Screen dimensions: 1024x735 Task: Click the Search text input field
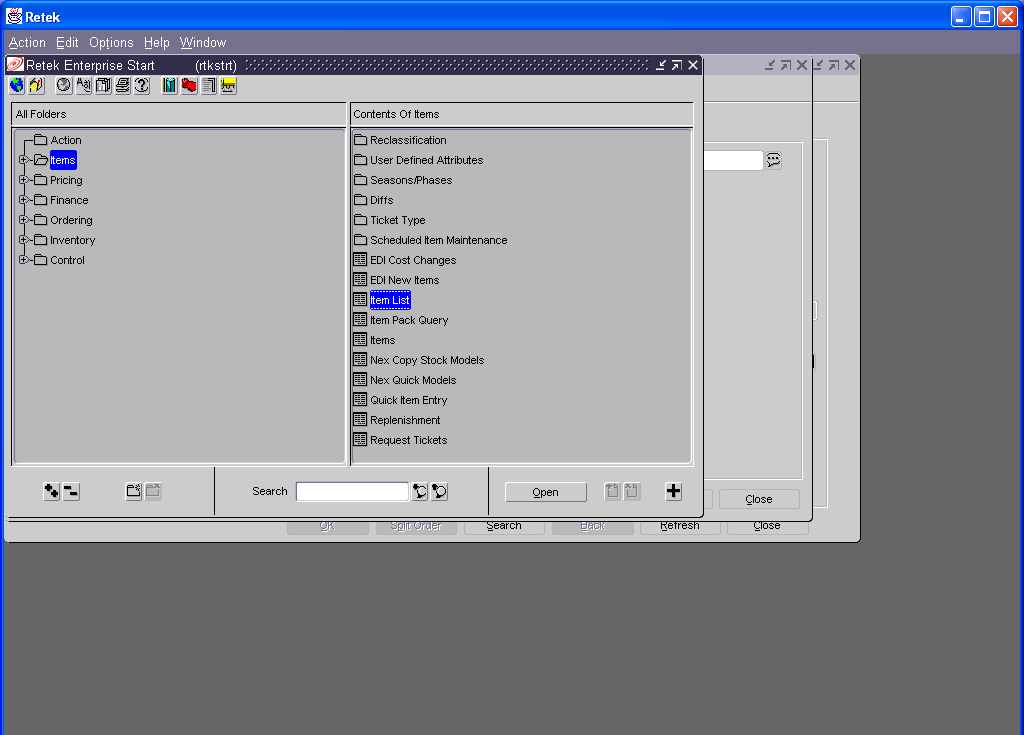pos(353,491)
